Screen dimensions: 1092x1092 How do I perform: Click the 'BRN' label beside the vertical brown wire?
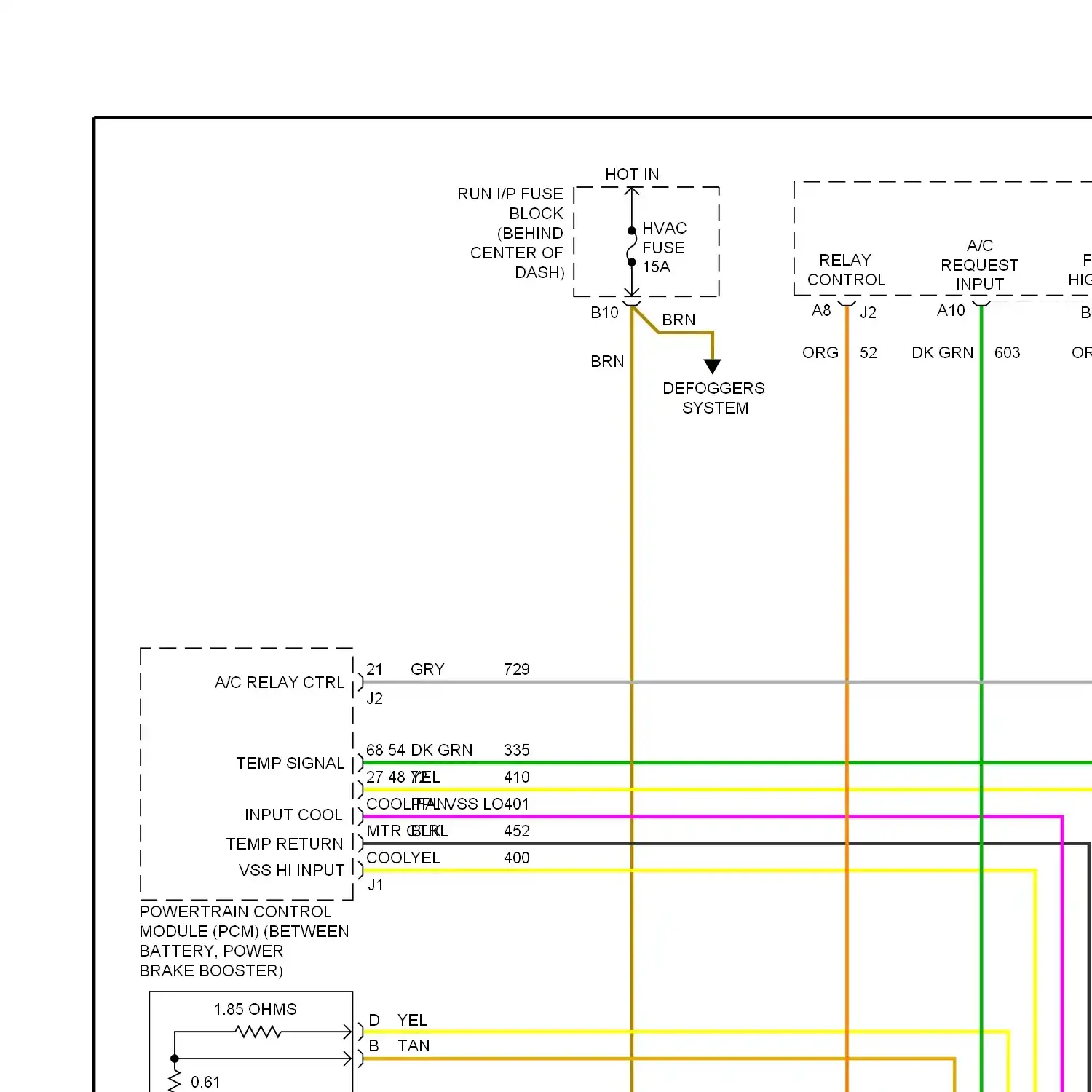coord(607,361)
